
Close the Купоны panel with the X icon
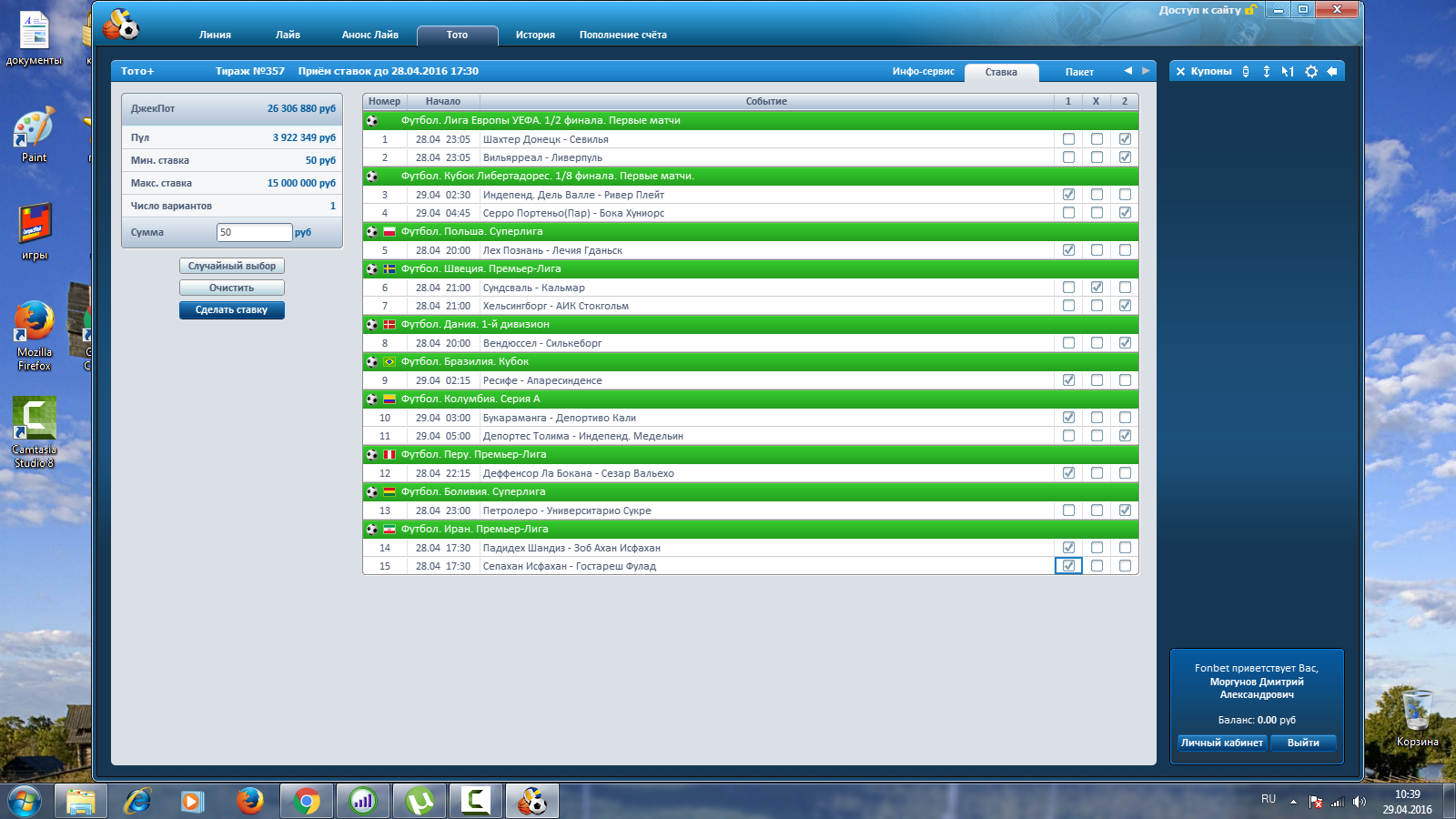click(1180, 72)
